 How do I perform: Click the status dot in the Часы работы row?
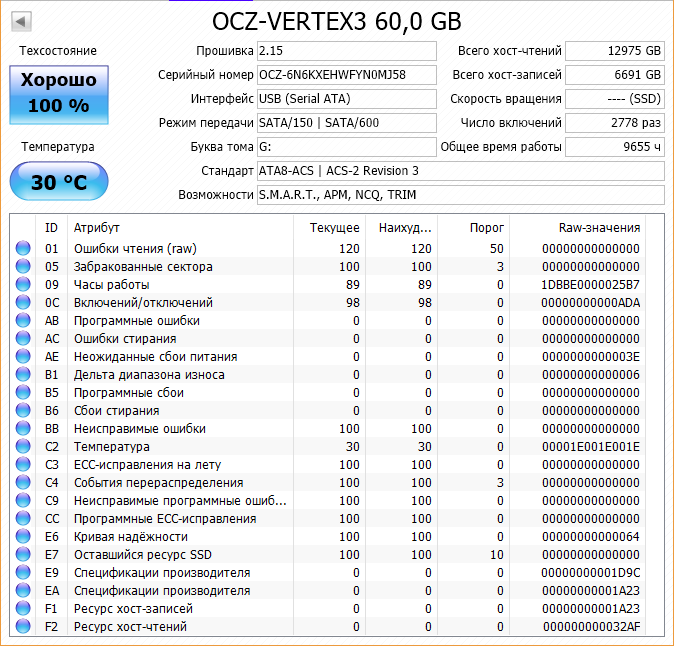point(23,284)
